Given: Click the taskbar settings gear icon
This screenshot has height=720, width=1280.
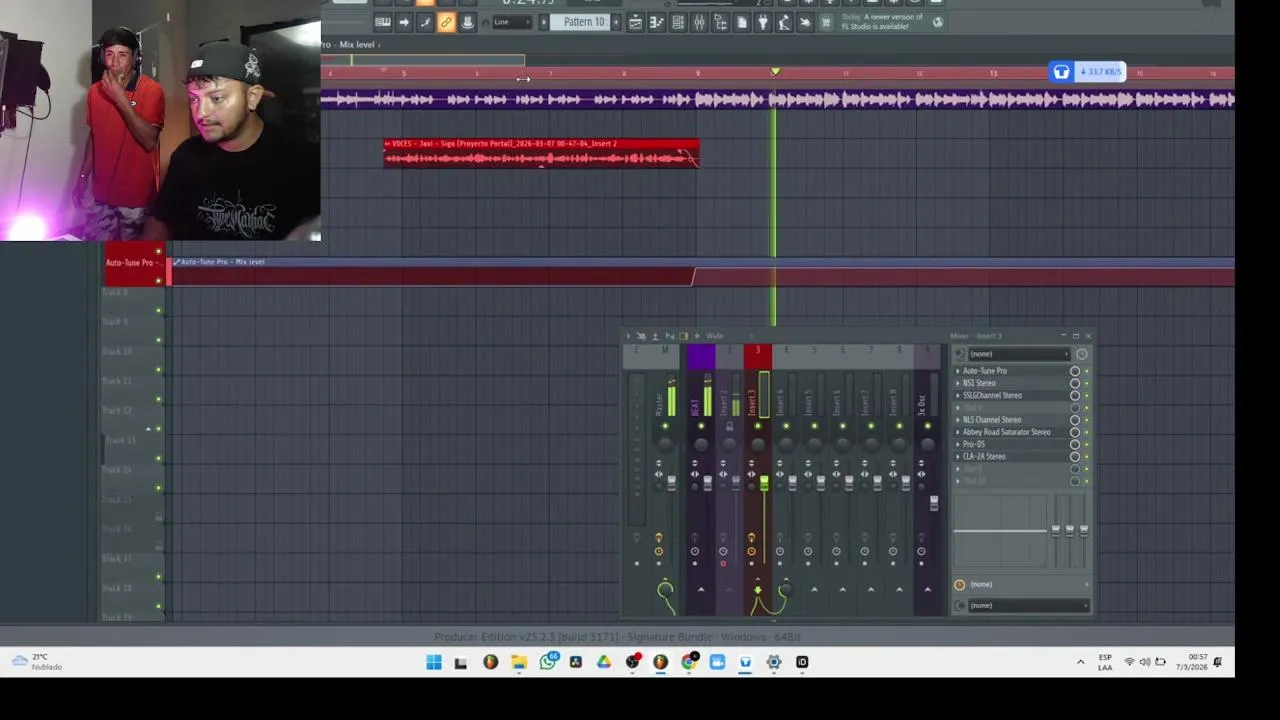Looking at the screenshot, I should [x=773, y=662].
